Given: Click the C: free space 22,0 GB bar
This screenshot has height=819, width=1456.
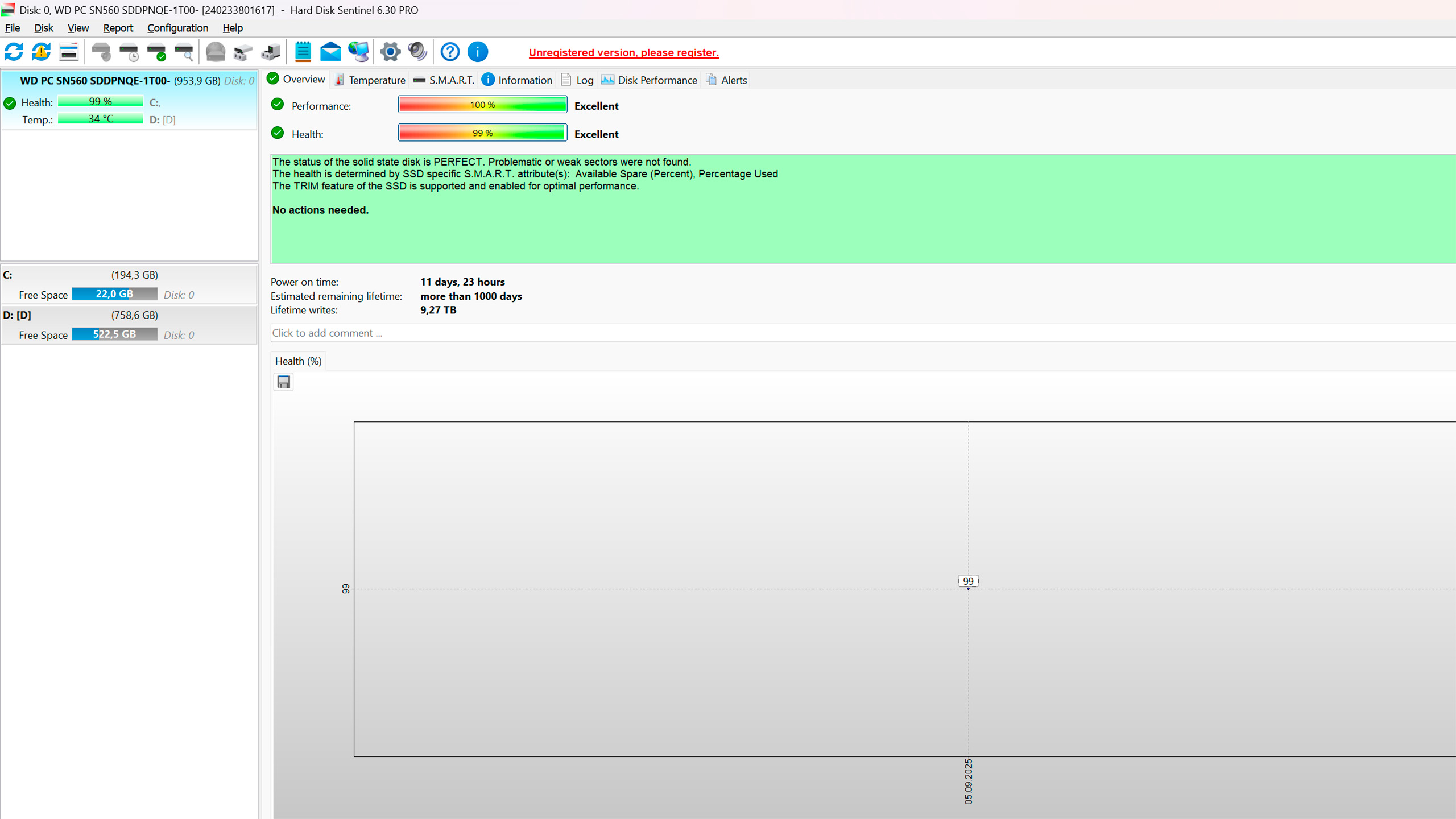Looking at the screenshot, I should point(114,294).
